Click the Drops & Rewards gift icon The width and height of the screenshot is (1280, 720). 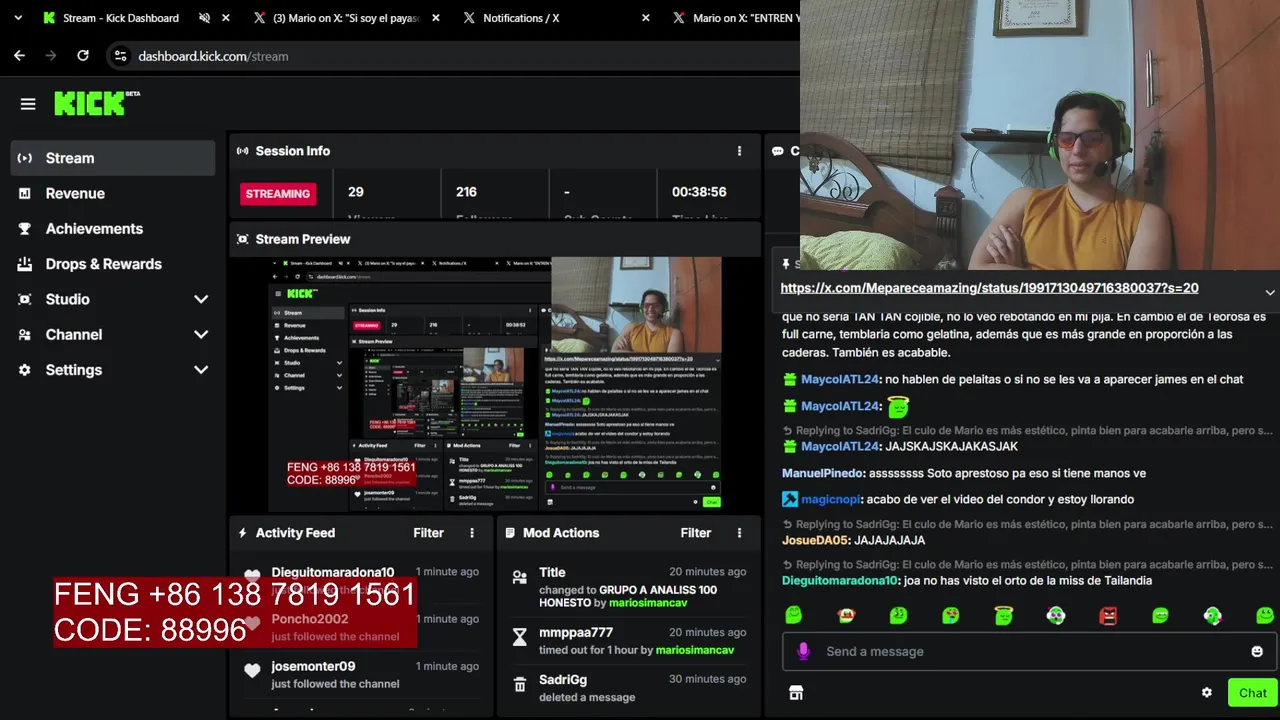click(x=25, y=264)
